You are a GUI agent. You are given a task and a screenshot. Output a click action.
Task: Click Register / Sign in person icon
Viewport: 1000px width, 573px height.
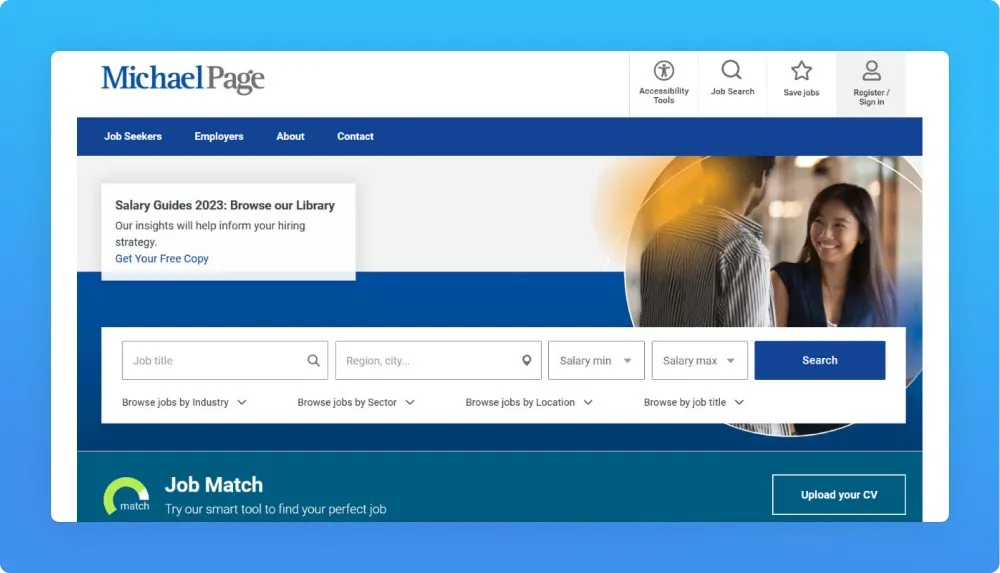tap(871, 70)
